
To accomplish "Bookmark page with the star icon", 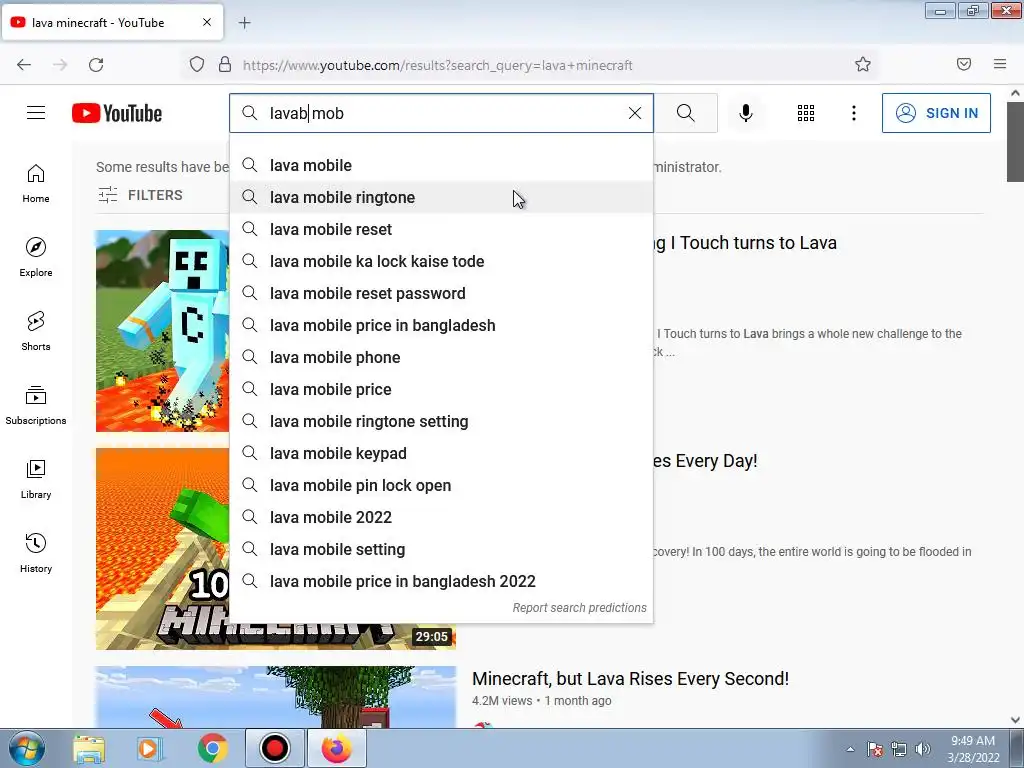I will (863, 65).
